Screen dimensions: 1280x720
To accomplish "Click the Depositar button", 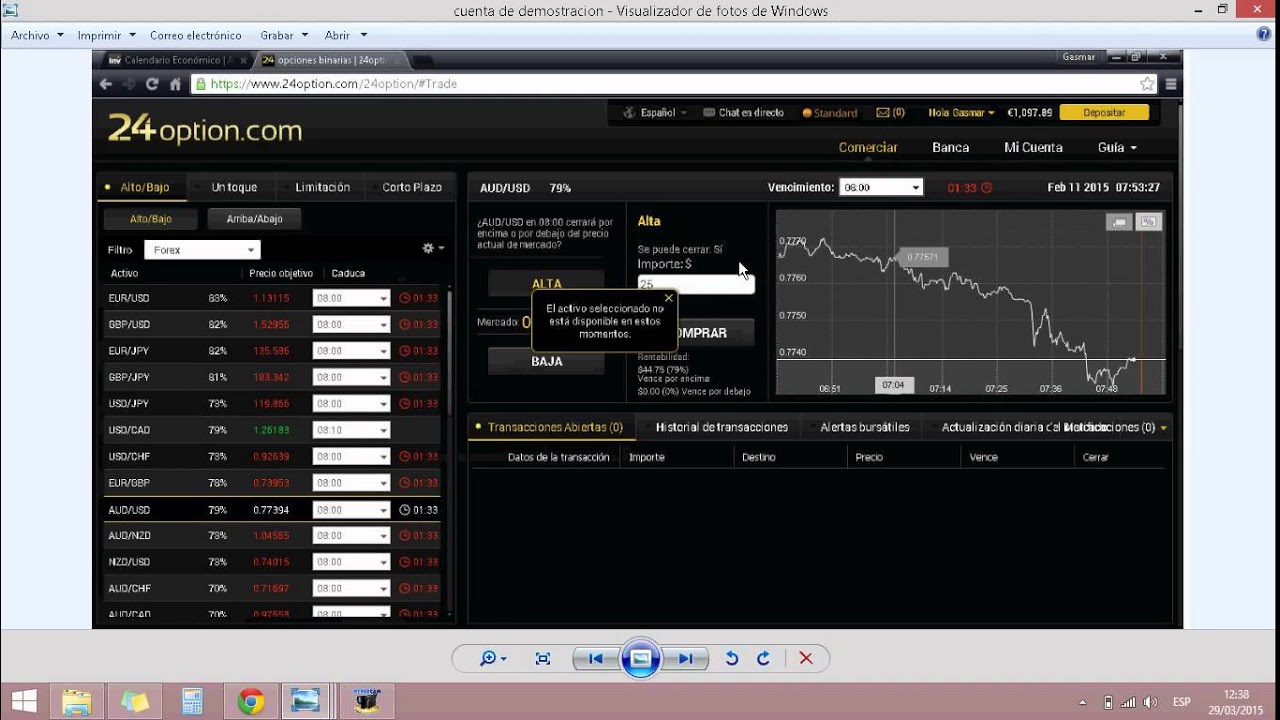I will pyautogui.click(x=1104, y=113).
